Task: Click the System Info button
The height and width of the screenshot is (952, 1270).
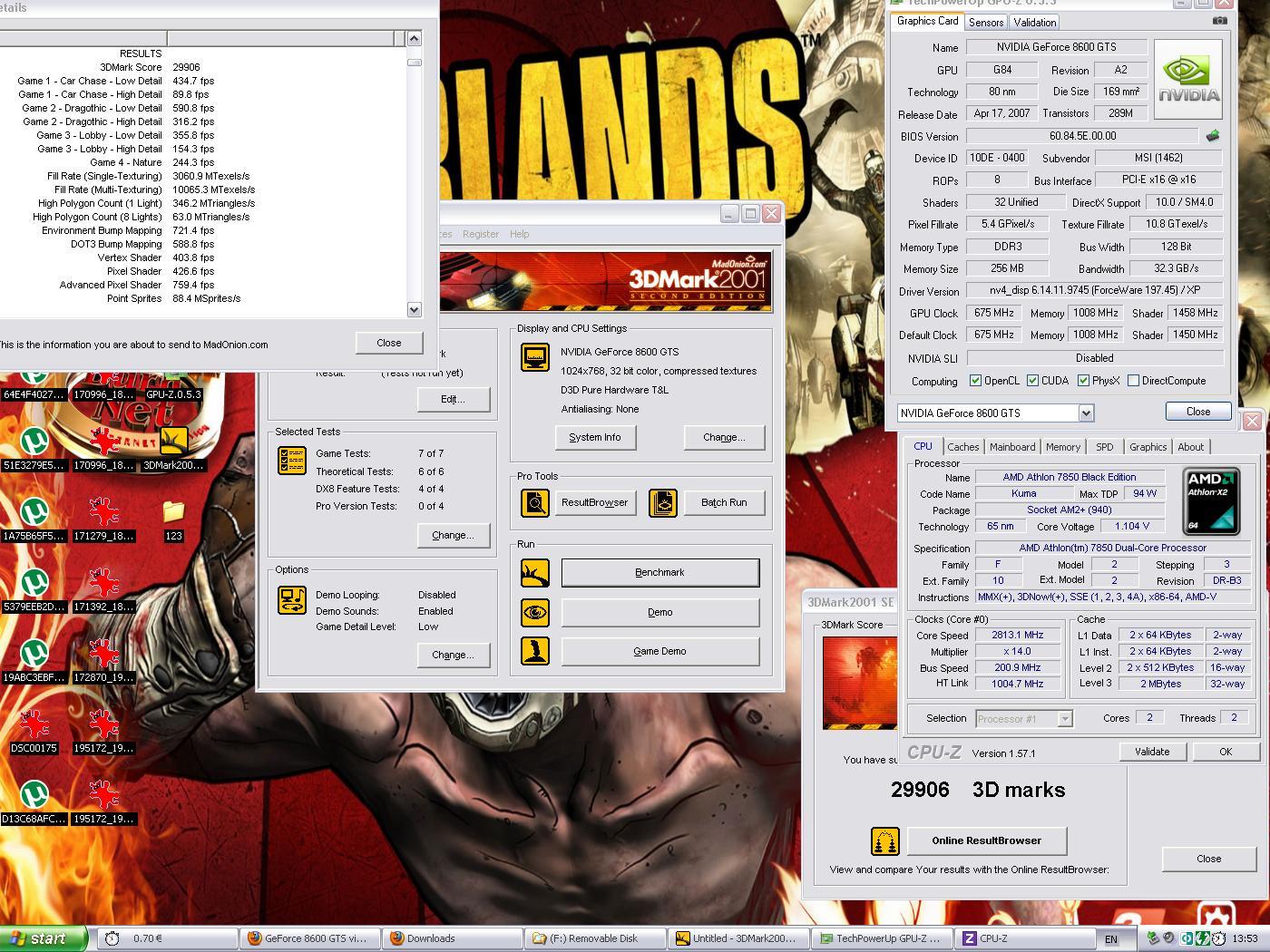Action: point(595,437)
